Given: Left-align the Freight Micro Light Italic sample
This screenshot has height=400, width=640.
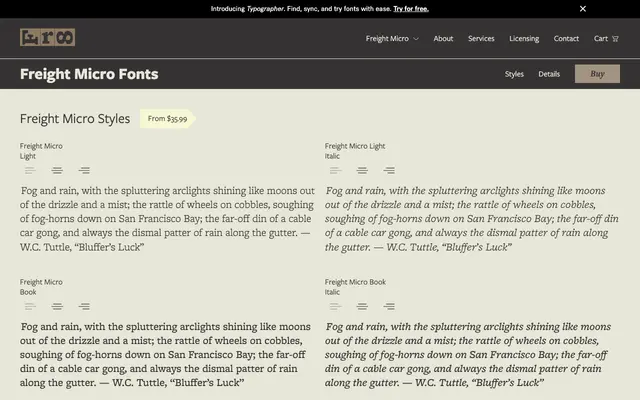Looking at the screenshot, I should coord(335,171).
